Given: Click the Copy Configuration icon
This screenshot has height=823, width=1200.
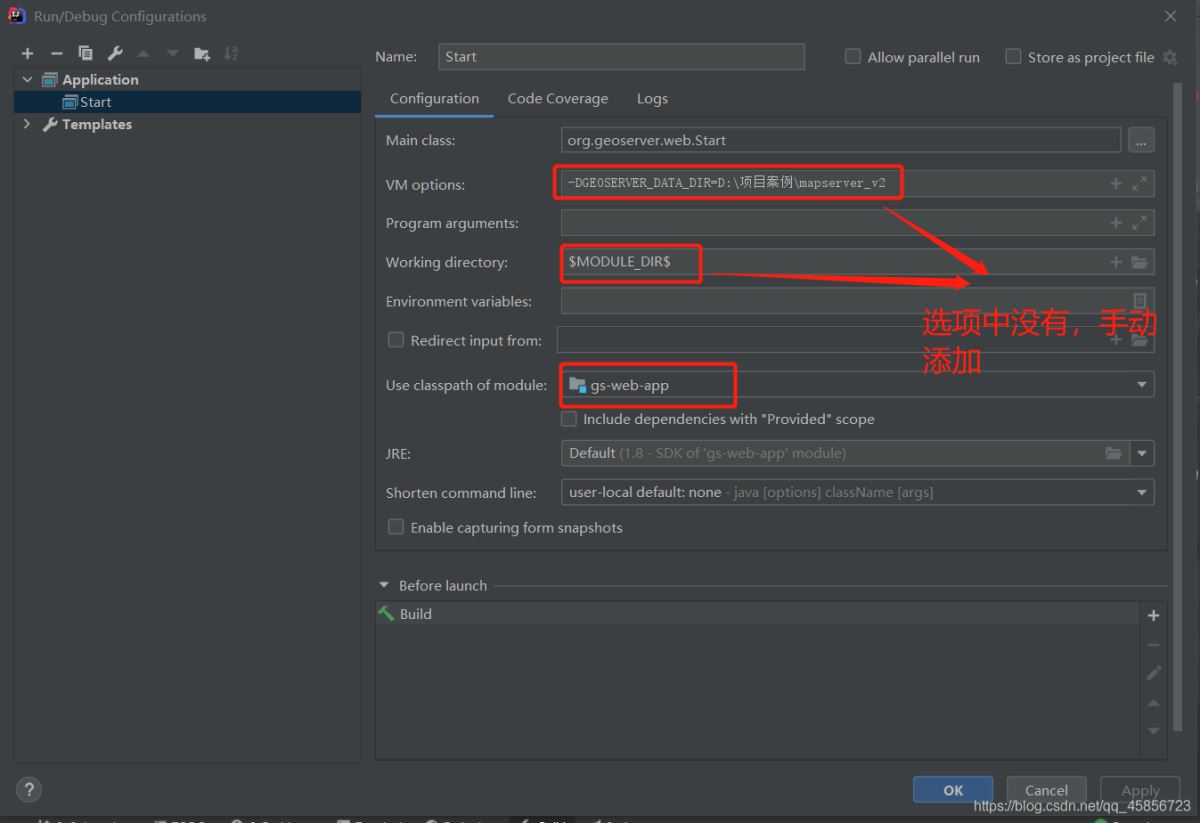Looking at the screenshot, I should [x=86, y=54].
